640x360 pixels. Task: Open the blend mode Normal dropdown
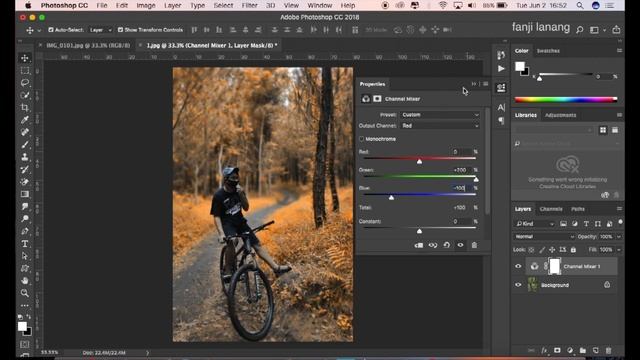click(544, 237)
